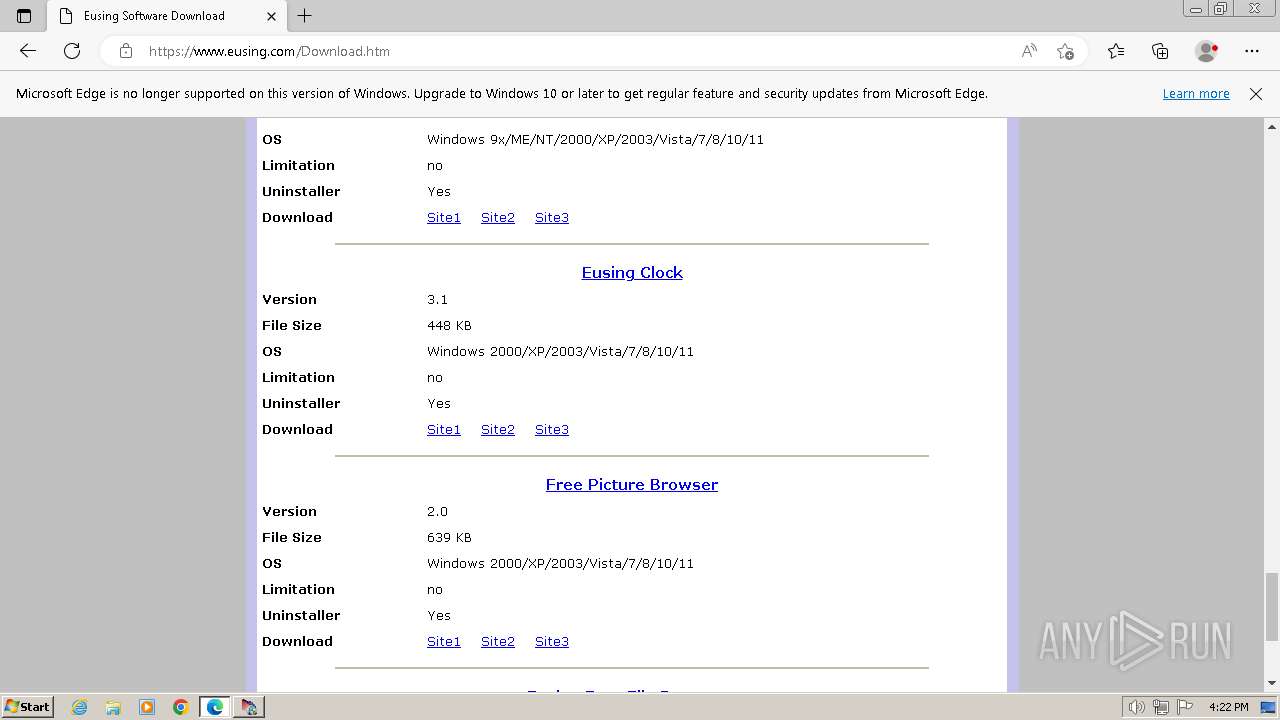Launch Google Chrome from the taskbar
The height and width of the screenshot is (720, 1280).
[x=181, y=707]
